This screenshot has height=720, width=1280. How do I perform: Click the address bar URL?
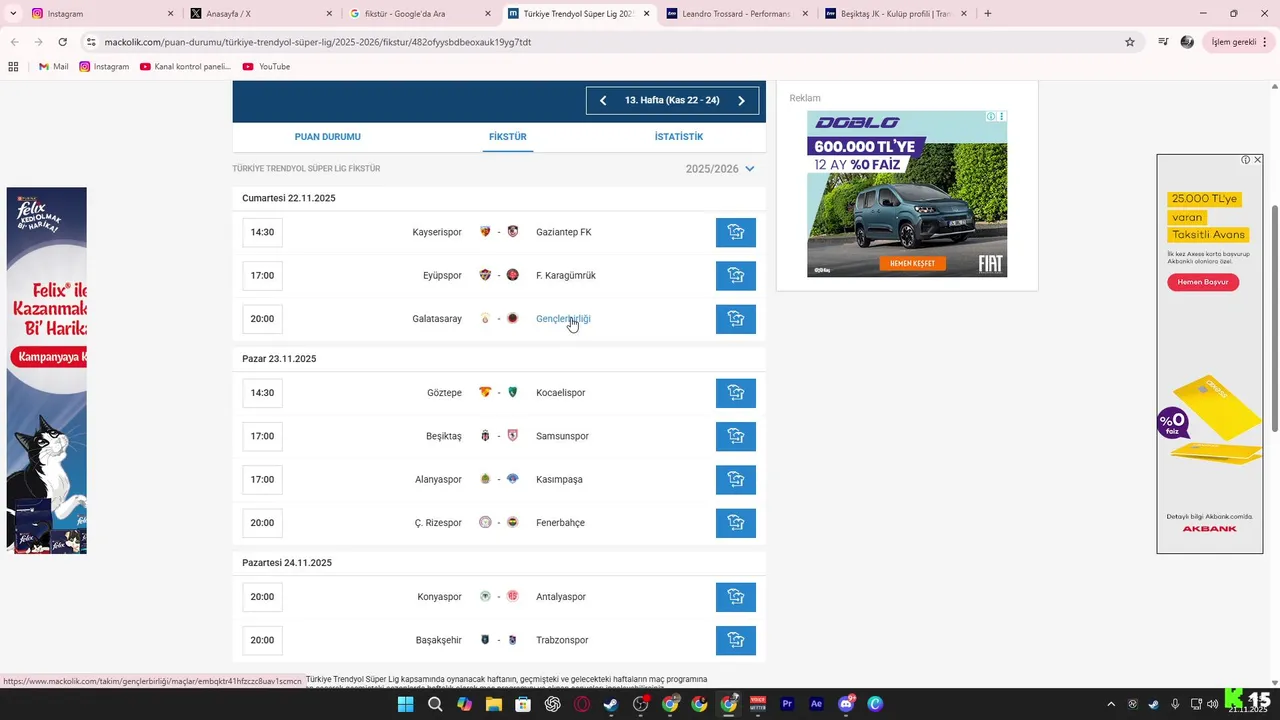(x=318, y=42)
